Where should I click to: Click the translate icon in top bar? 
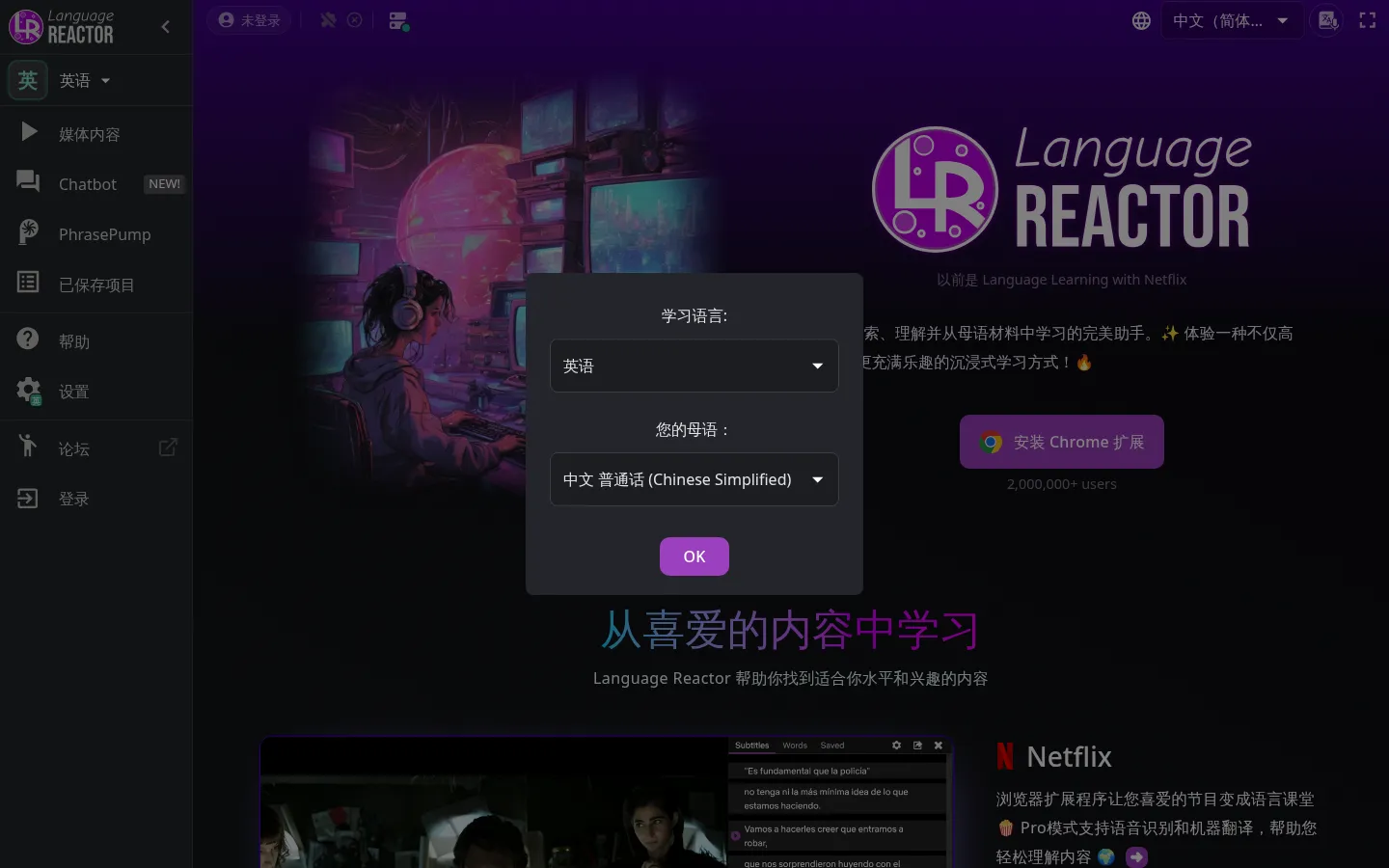click(1328, 20)
